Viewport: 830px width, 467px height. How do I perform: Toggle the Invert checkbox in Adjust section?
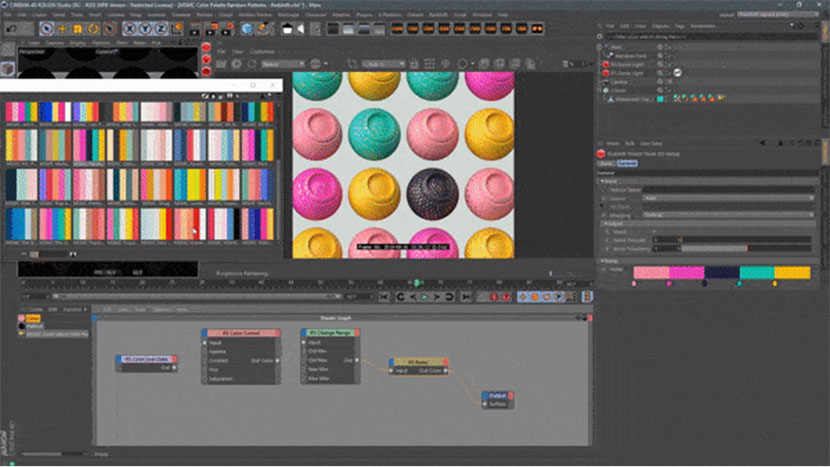655,232
